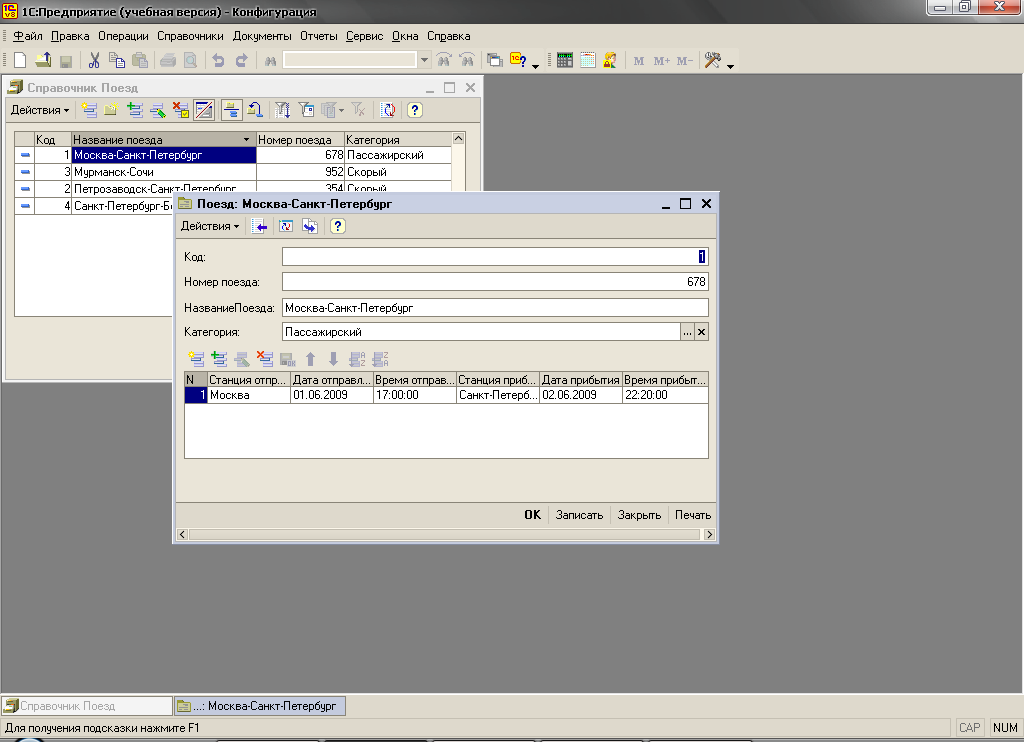Toggle the edit-in-dialog button in Справочник toolbar
This screenshot has height=742, width=1024.
tap(204, 110)
